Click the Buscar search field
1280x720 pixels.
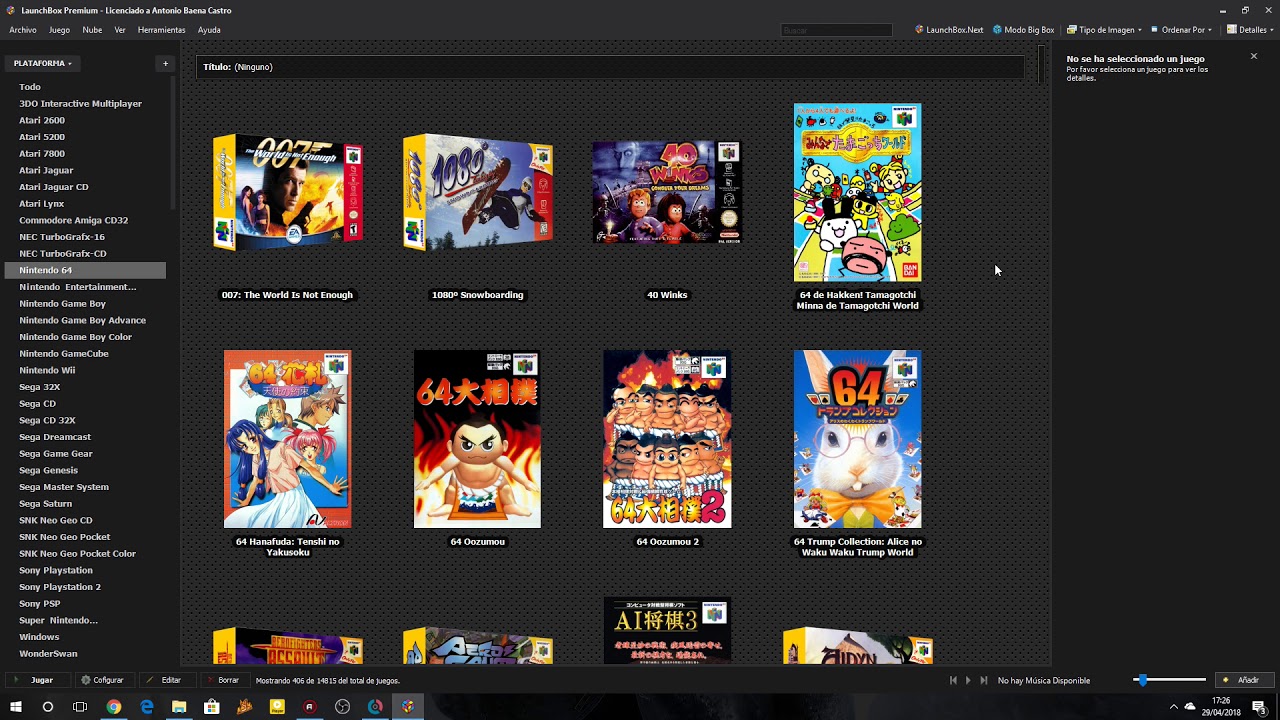[836, 30]
